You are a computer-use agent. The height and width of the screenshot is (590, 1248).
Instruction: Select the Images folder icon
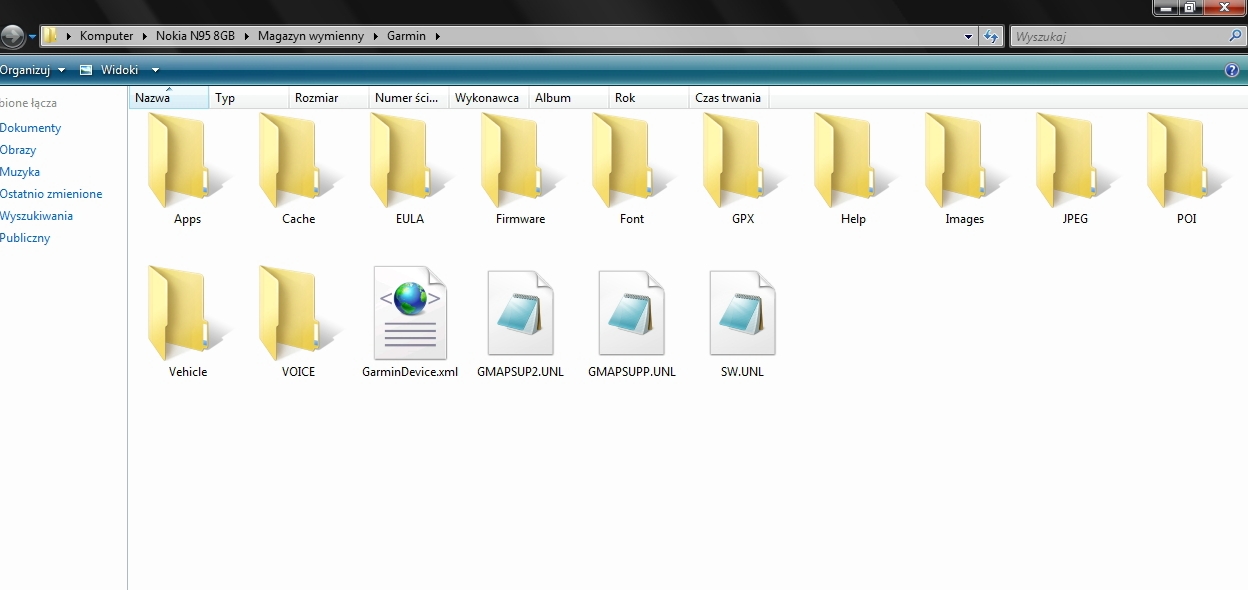coord(964,160)
